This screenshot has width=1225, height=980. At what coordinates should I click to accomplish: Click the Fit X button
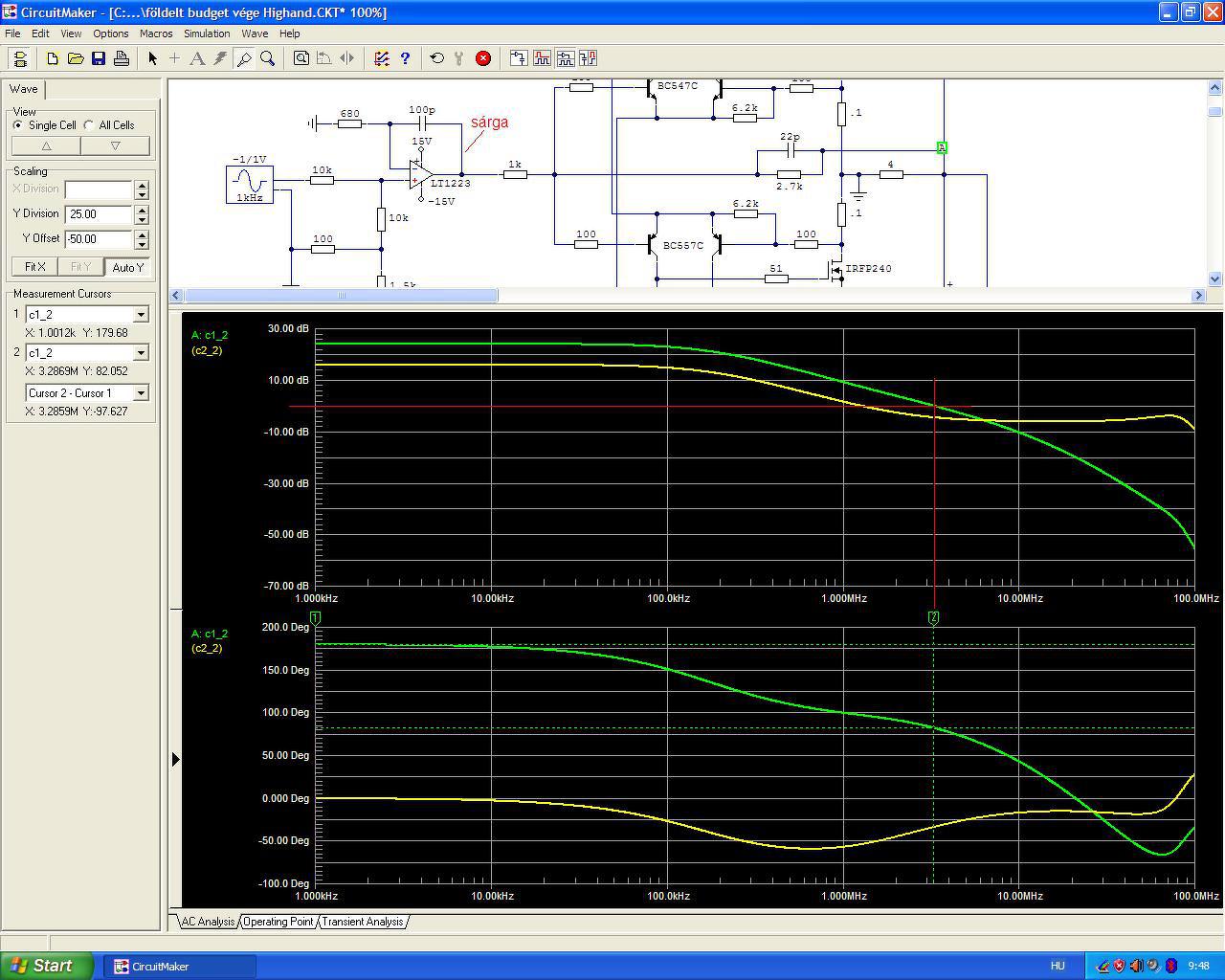tap(34, 267)
